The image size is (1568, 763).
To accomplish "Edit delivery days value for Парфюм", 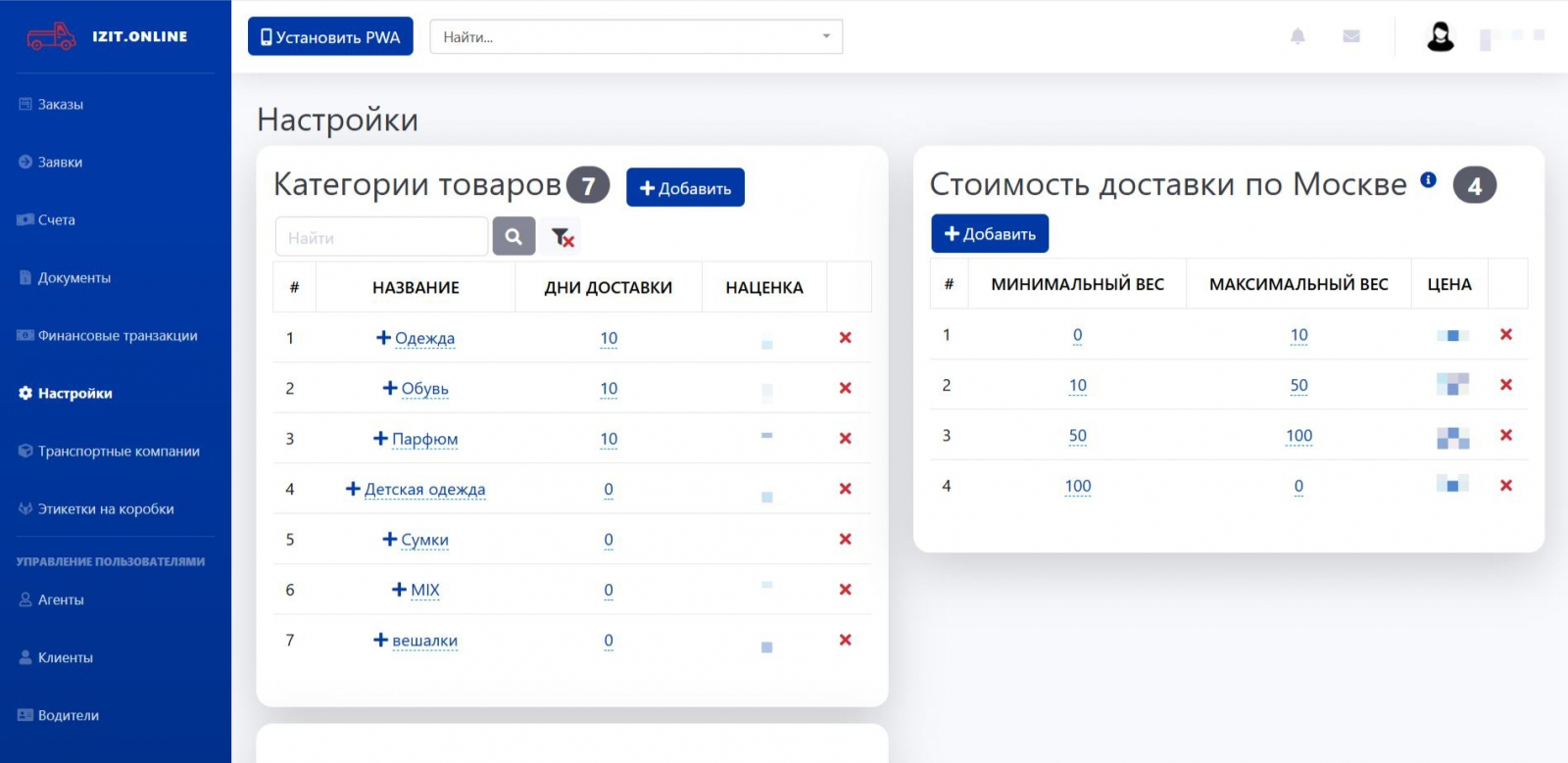I will [609, 439].
